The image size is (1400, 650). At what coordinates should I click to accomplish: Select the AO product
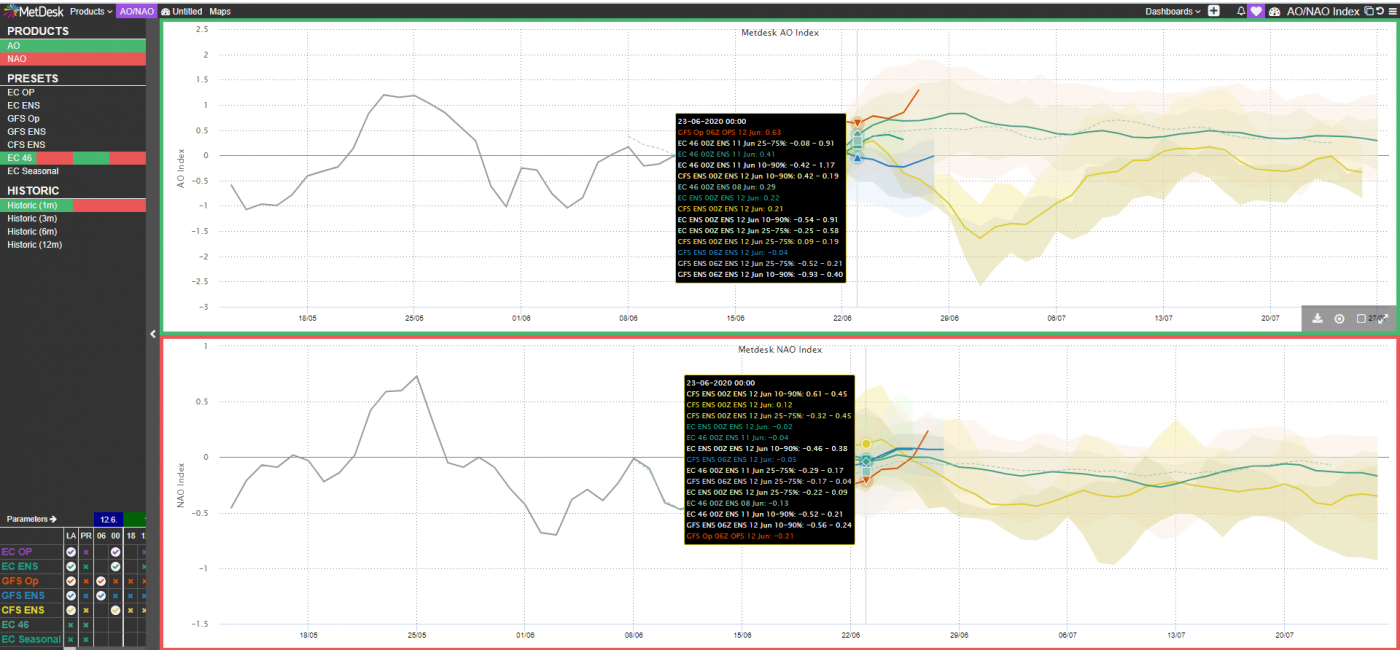pyautogui.click(x=74, y=46)
